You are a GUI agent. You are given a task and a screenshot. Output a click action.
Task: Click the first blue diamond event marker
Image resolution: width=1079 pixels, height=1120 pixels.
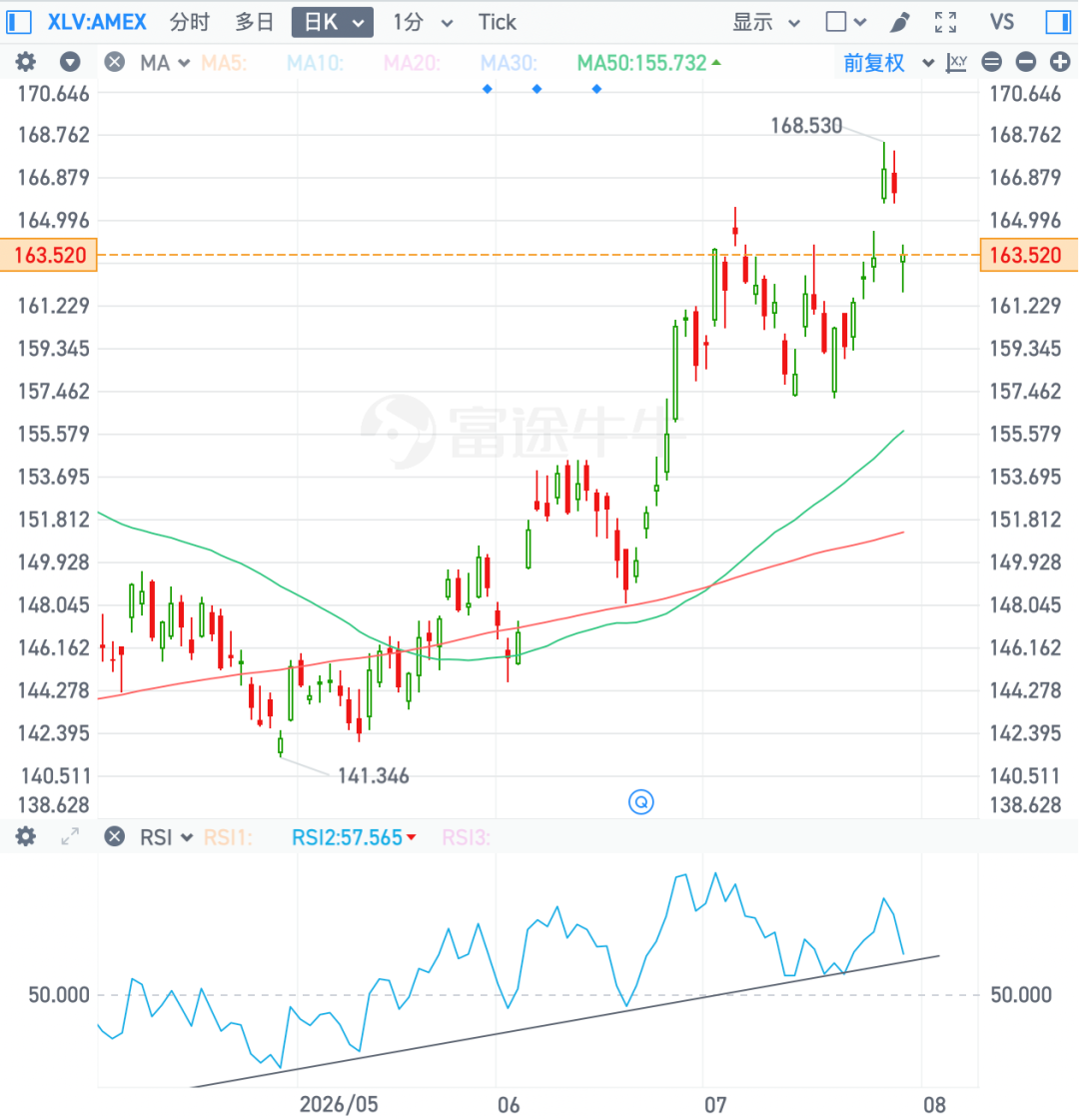coord(487,89)
